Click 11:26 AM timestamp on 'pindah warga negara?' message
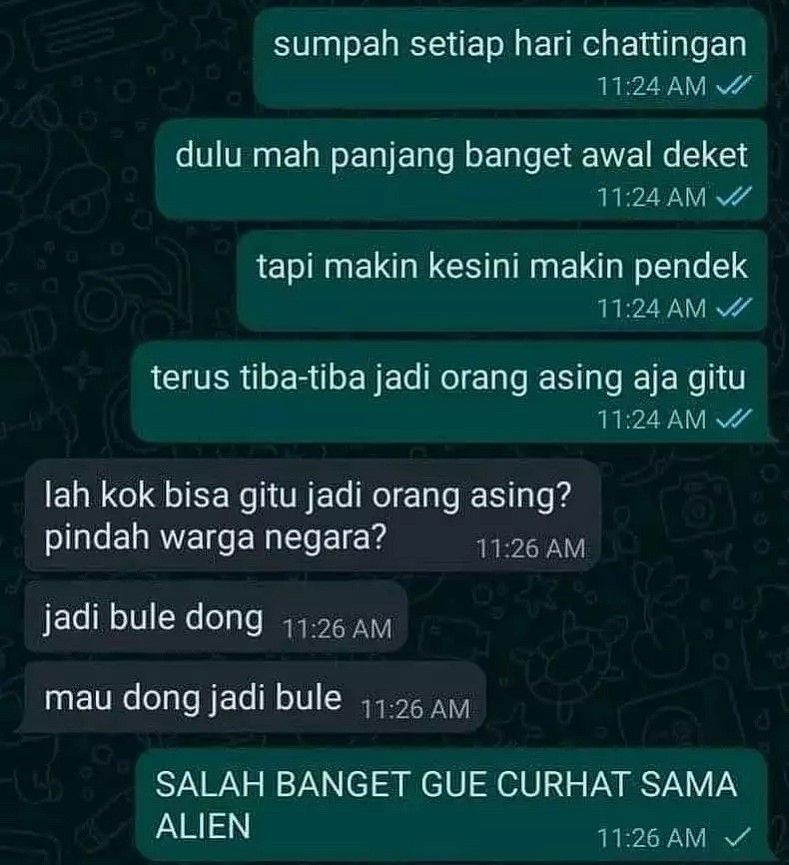Image resolution: width=789 pixels, height=865 pixels. [x=530, y=549]
